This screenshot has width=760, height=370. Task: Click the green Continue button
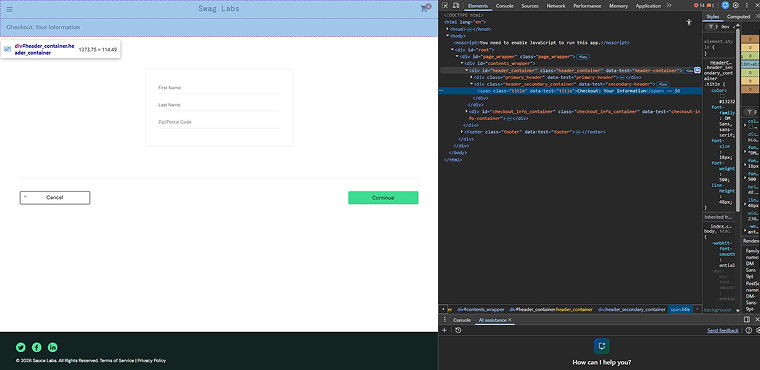pyautogui.click(x=383, y=197)
